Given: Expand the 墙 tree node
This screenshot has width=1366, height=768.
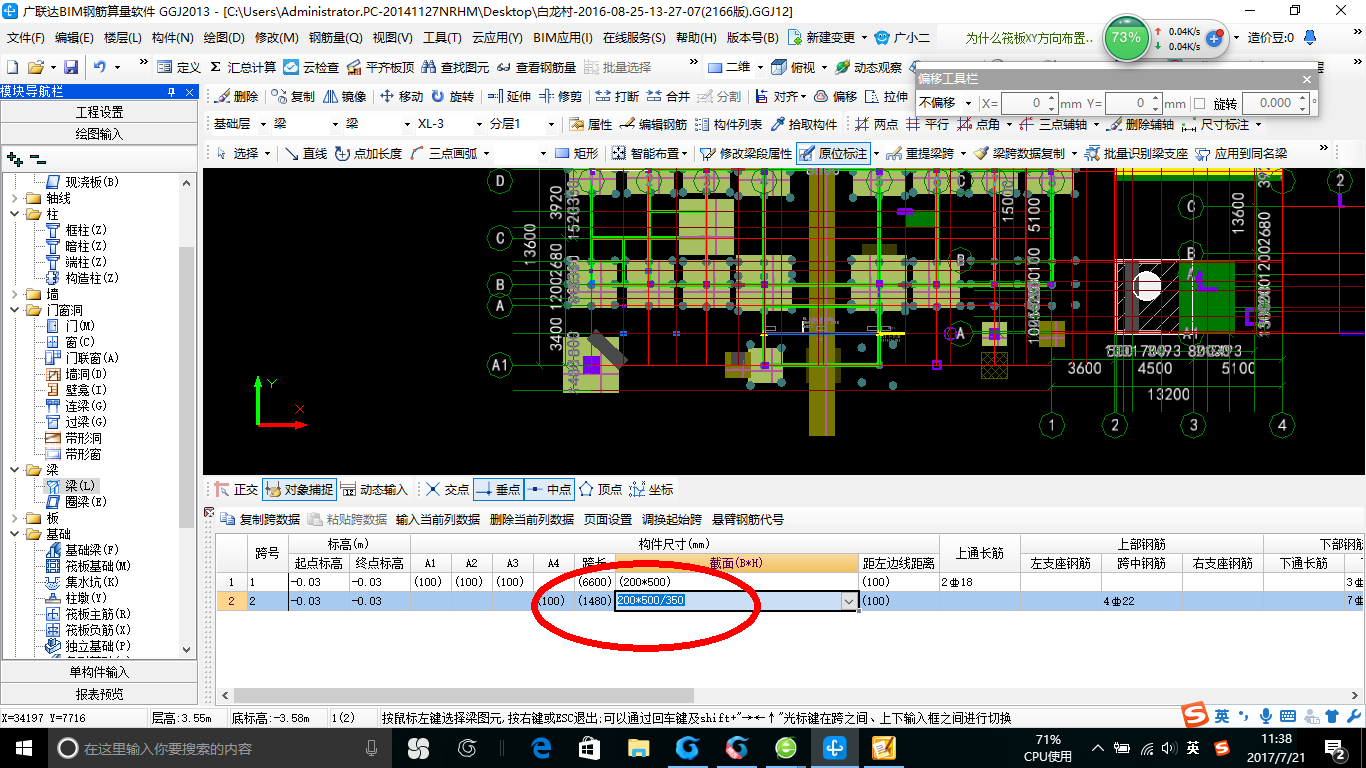Looking at the screenshot, I should click(x=15, y=294).
